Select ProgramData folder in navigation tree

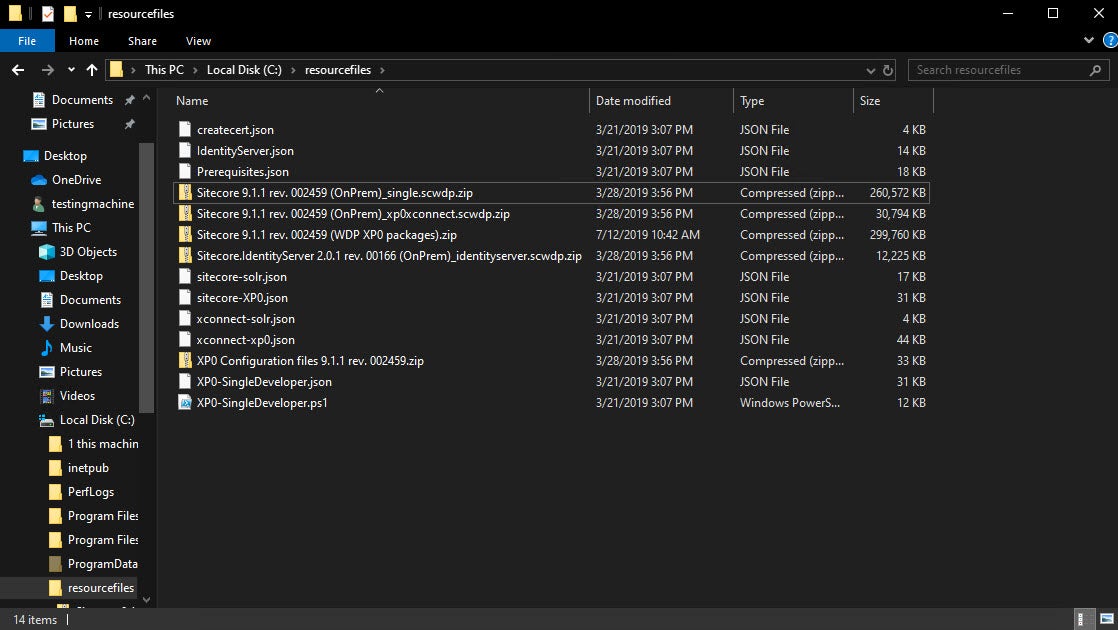pyautogui.click(x=102, y=564)
